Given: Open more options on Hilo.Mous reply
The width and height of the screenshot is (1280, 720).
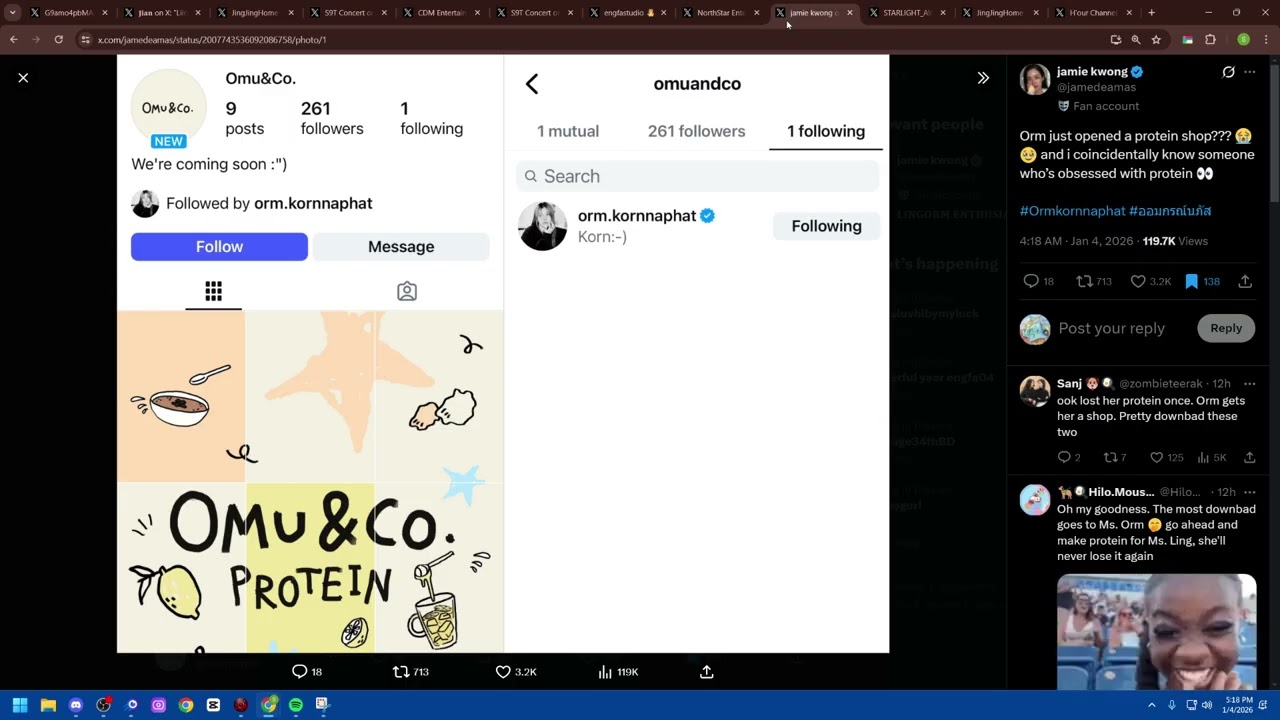Looking at the screenshot, I should (x=1249, y=492).
